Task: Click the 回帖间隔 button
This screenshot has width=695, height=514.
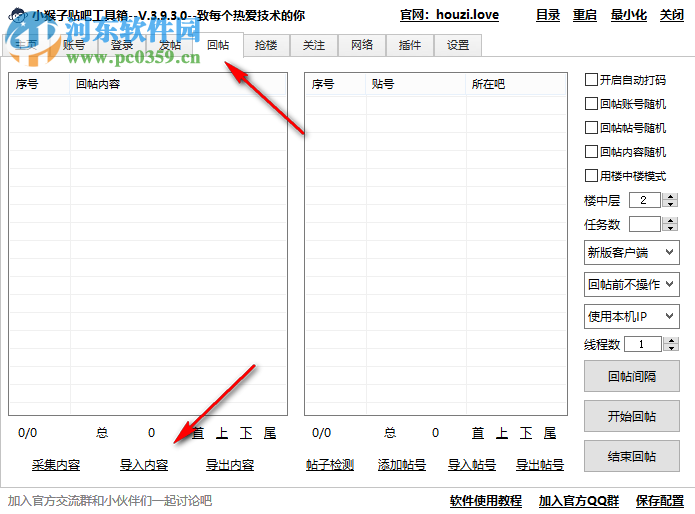Action: click(632, 376)
